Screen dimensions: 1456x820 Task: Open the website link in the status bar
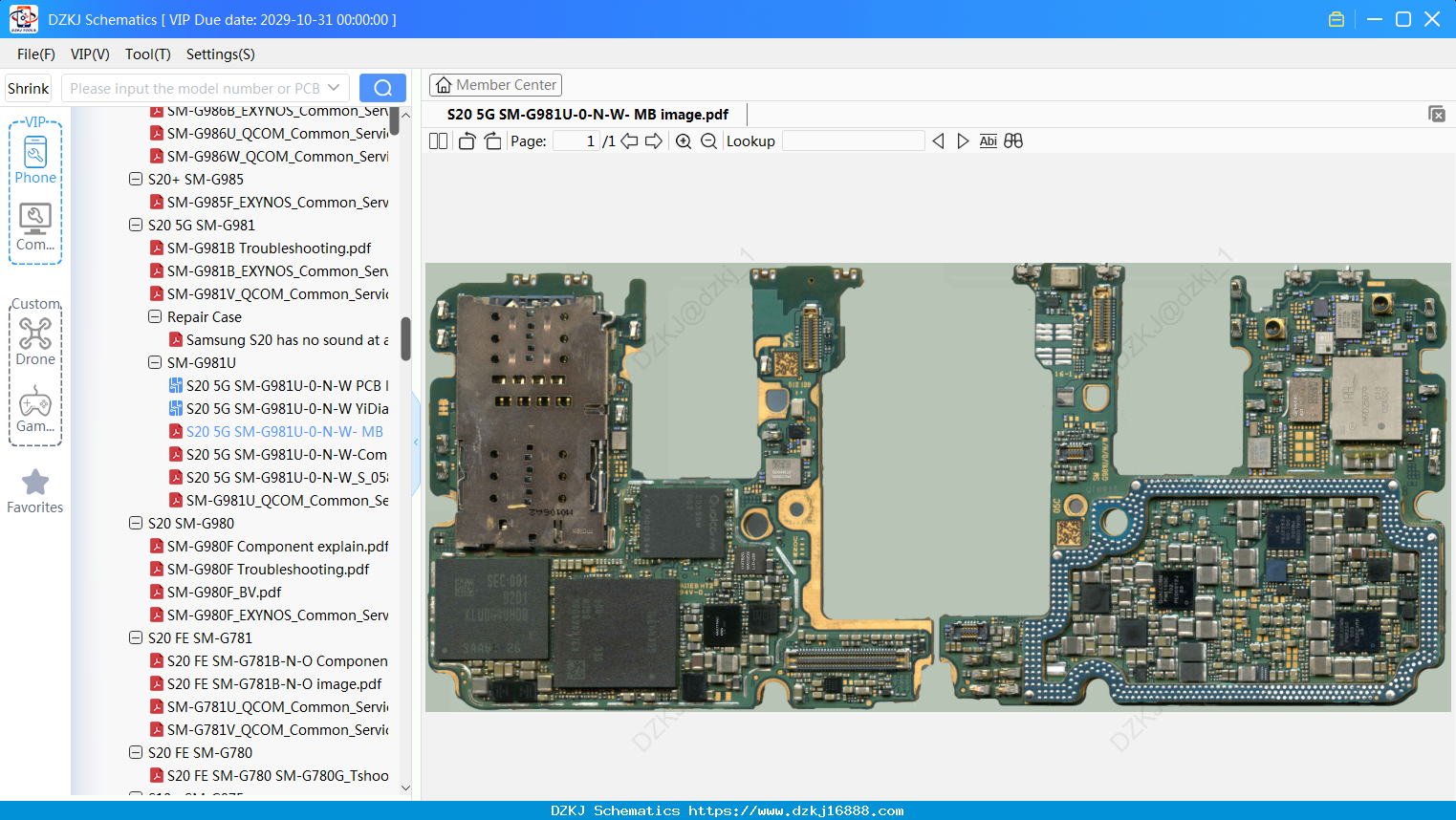(x=796, y=810)
